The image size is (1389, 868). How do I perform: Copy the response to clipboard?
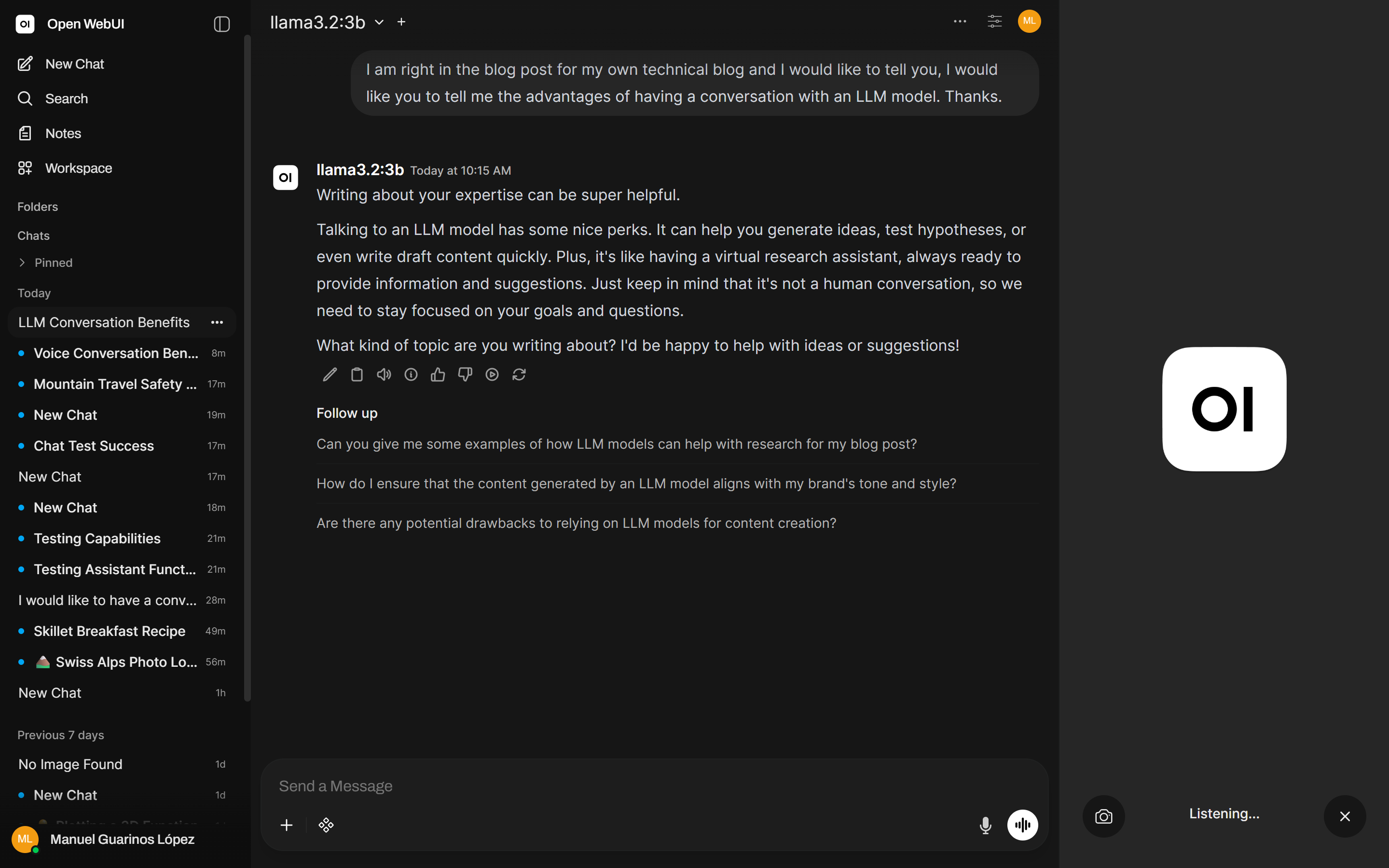(x=357, y=374)
